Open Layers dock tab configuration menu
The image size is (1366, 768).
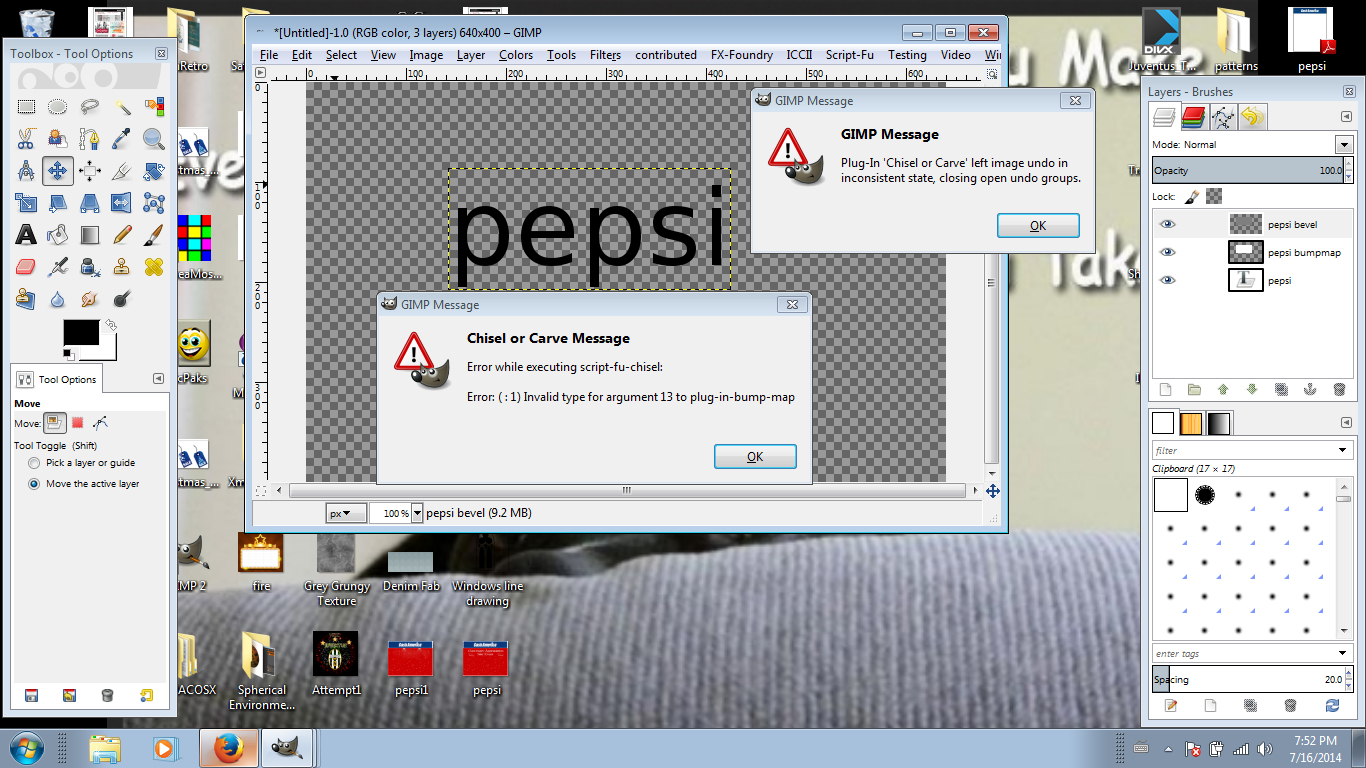coord(1346,118)
